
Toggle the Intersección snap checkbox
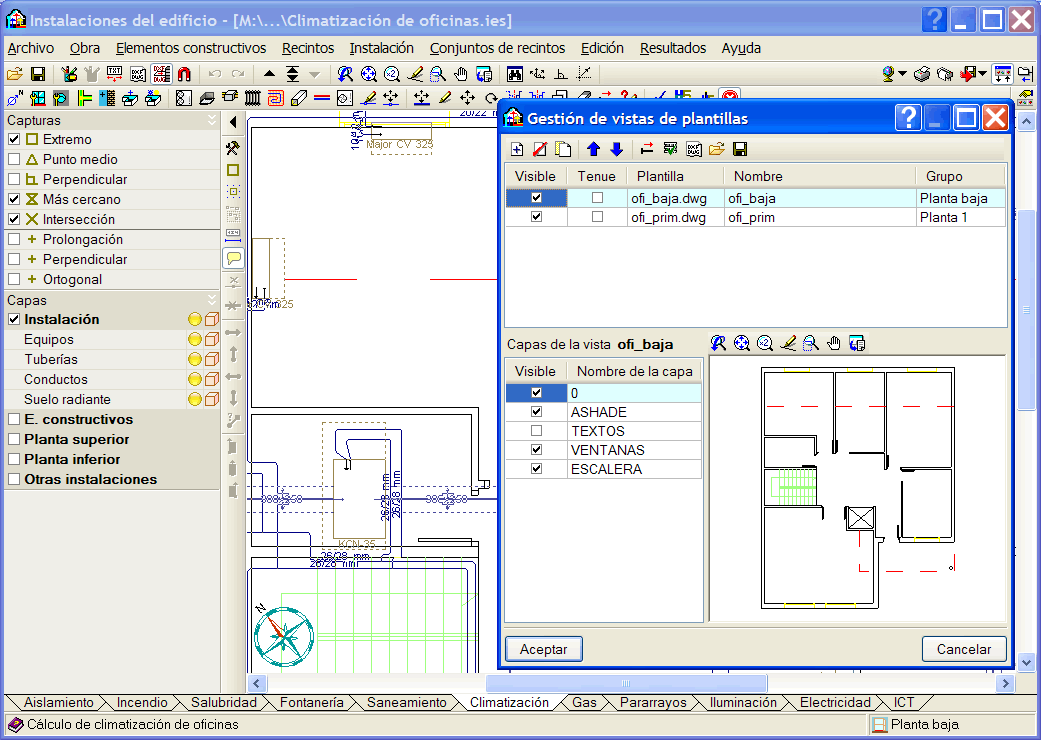click(x=14, y=219)
